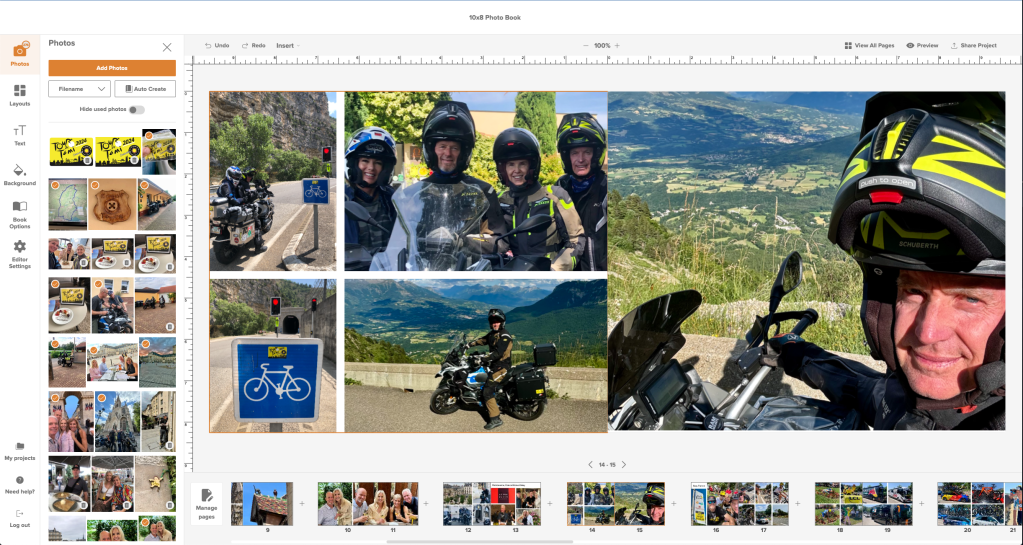Select the Text tool in the sidebar
This screenshot has width=1023, height=545.
(19, 136)
